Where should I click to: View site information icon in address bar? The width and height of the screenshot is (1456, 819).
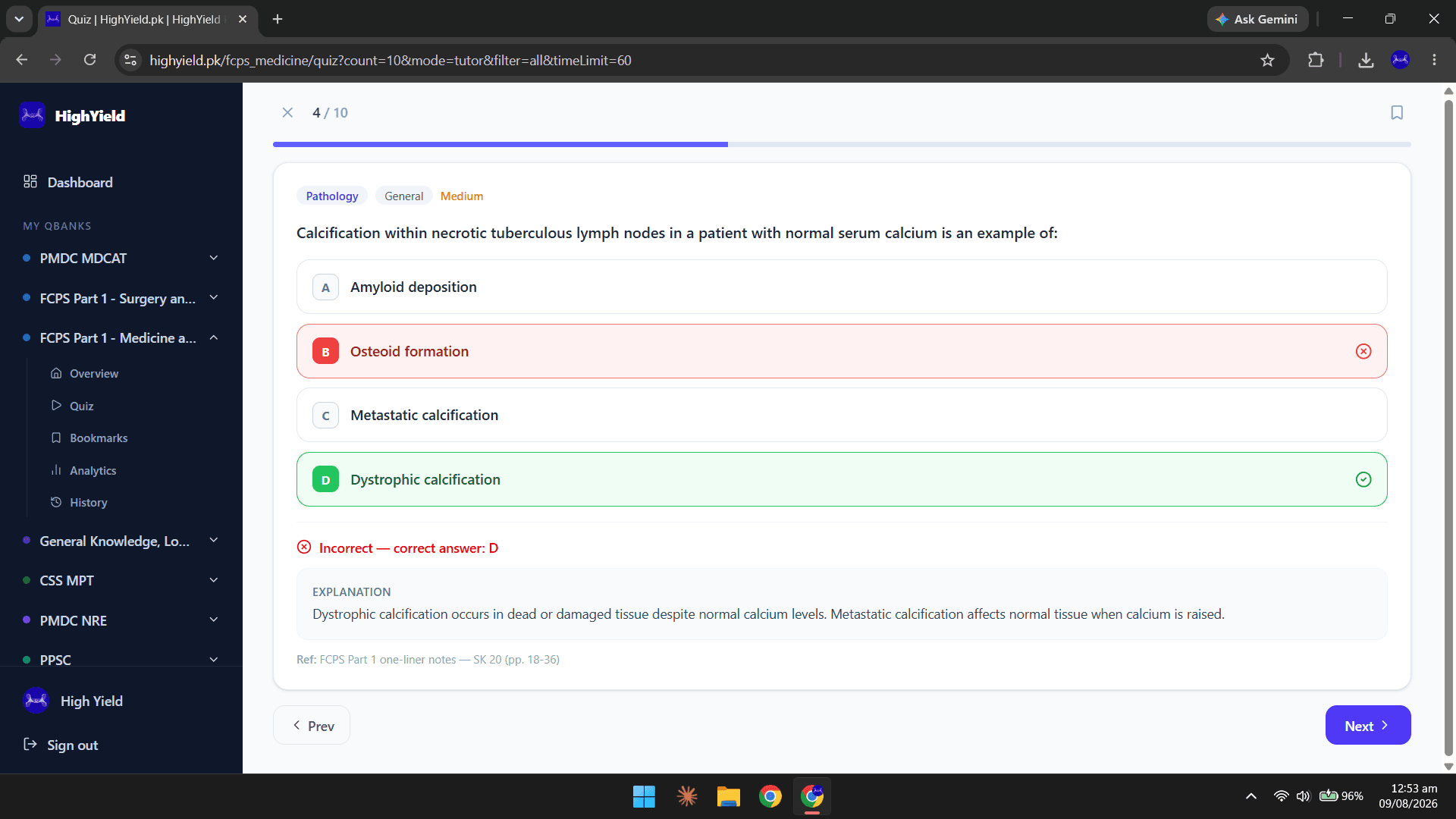pyautogui.click(x=130, y=60)
